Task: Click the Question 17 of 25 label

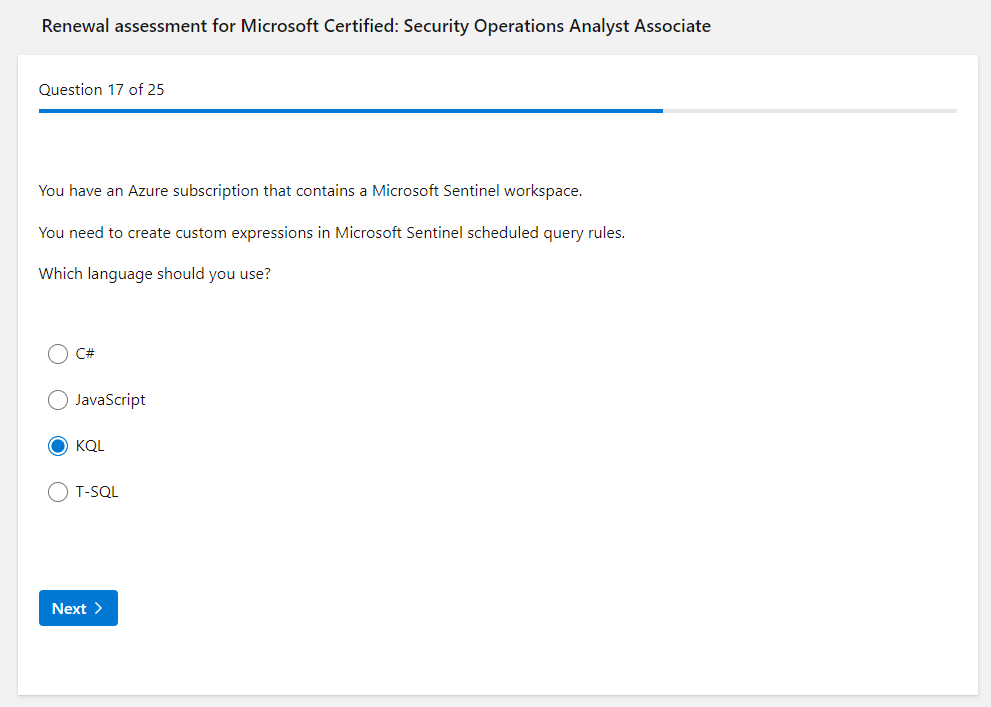Action: 101,90
